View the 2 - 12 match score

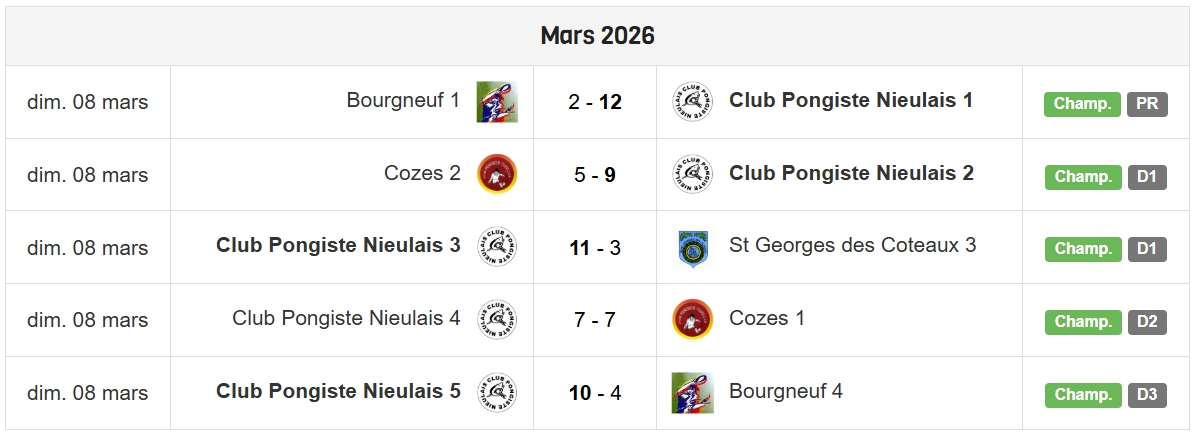[x=595, y=102]
